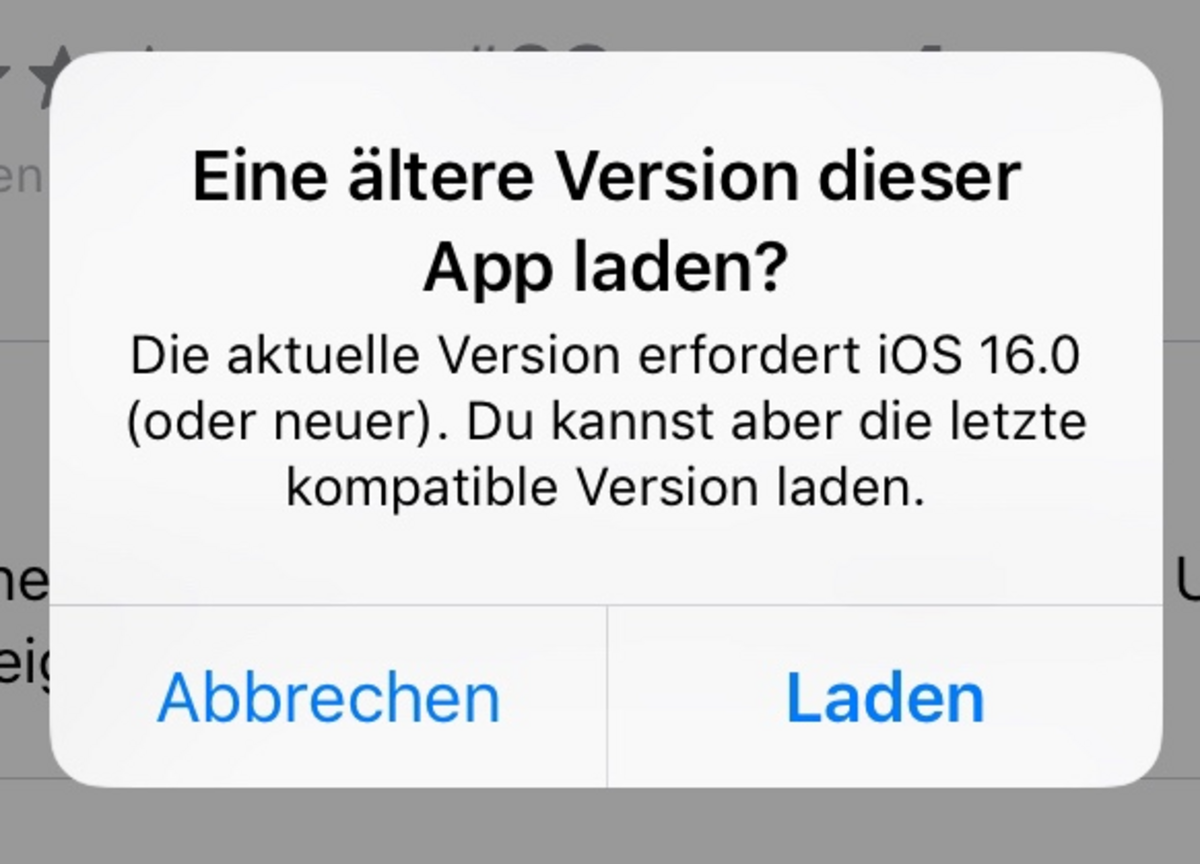Click the vertical divider between the two buttons
Image resolution: width=1200 pixels, height=864 pixels.
607,696
